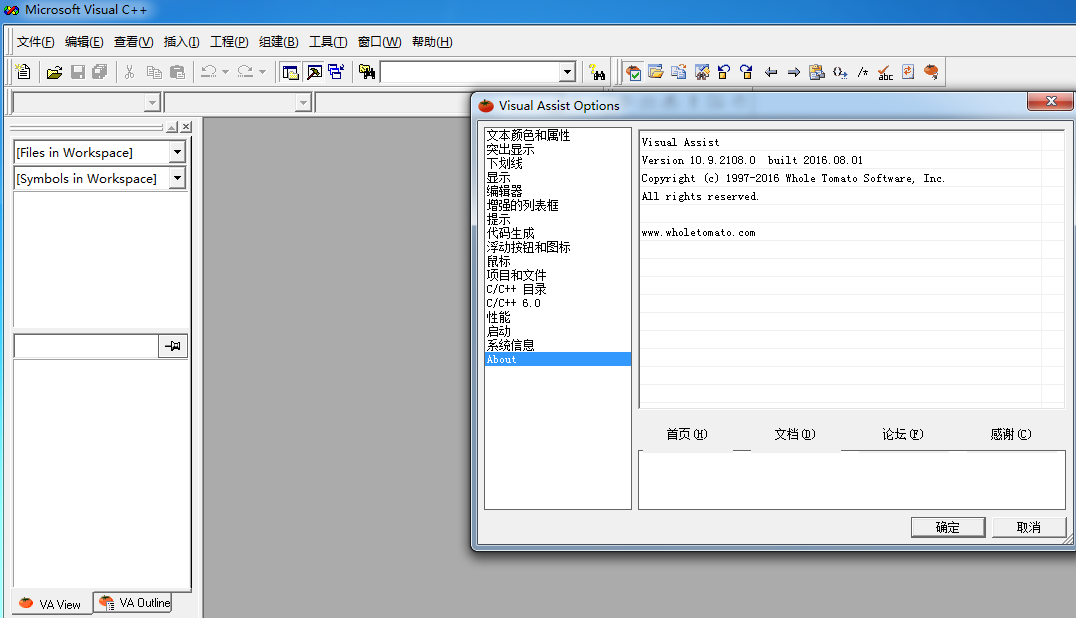The width and height of the screenshot is (1076, 618).
Task: Click VA reparse refresh document icon
Action: (x=908, y=72)
